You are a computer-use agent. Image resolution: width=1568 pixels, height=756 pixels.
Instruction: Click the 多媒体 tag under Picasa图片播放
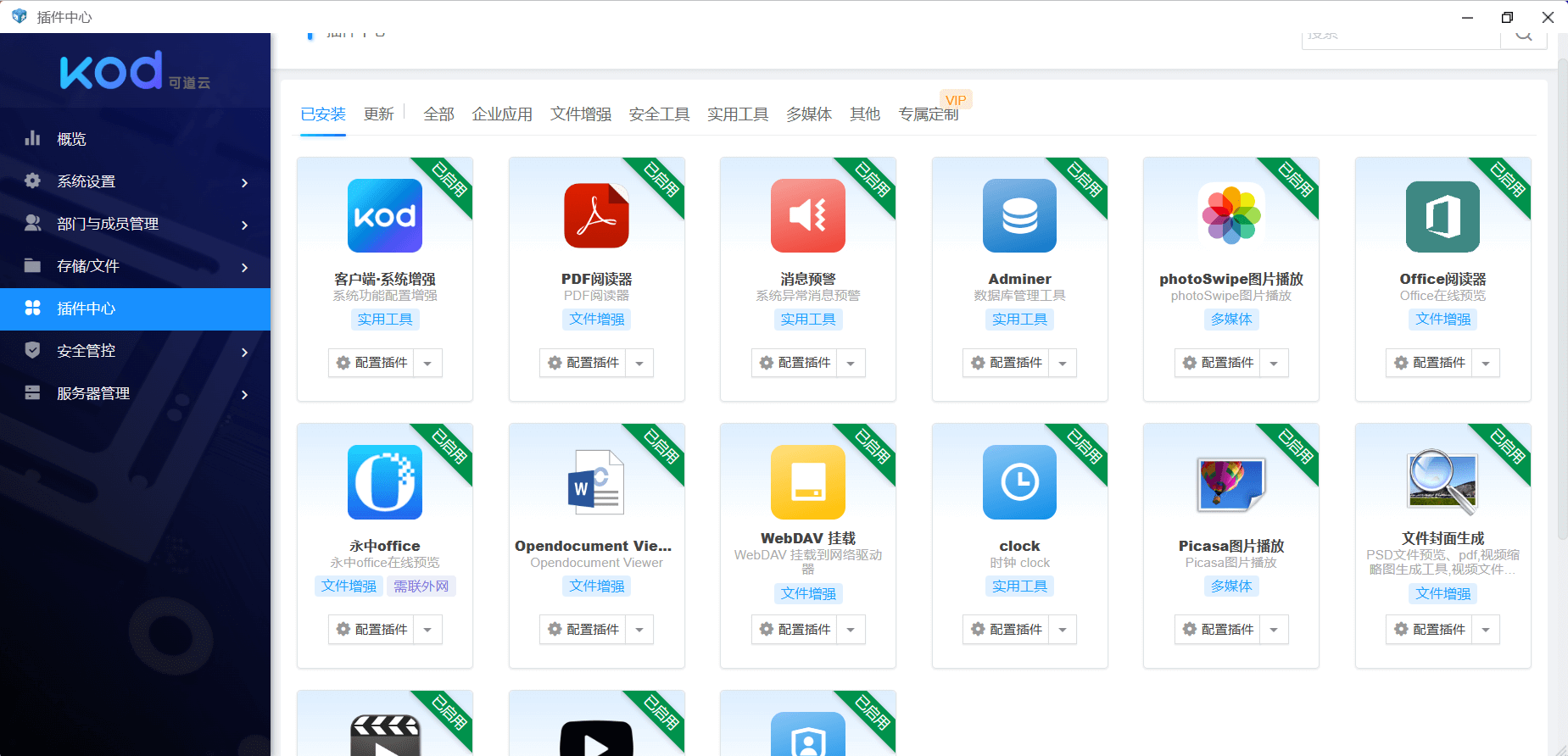[x=1231, y=586]
